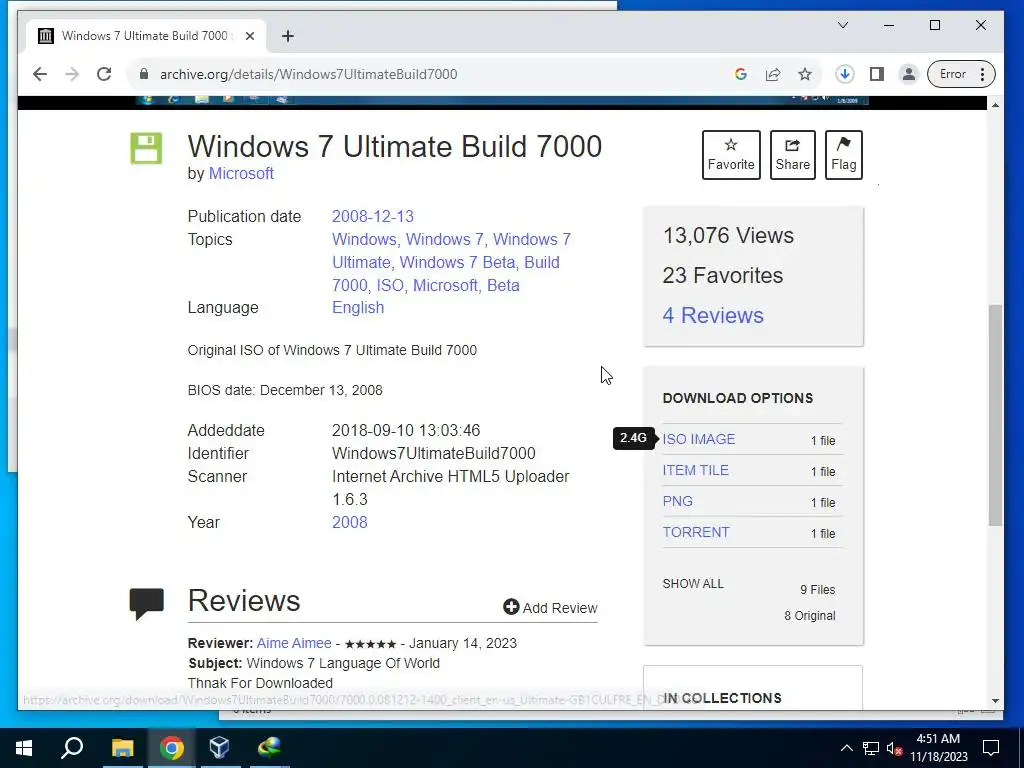Open File Explorer from the taskbar
Screen dimensions: 1024x768
(x=122, y=748)
